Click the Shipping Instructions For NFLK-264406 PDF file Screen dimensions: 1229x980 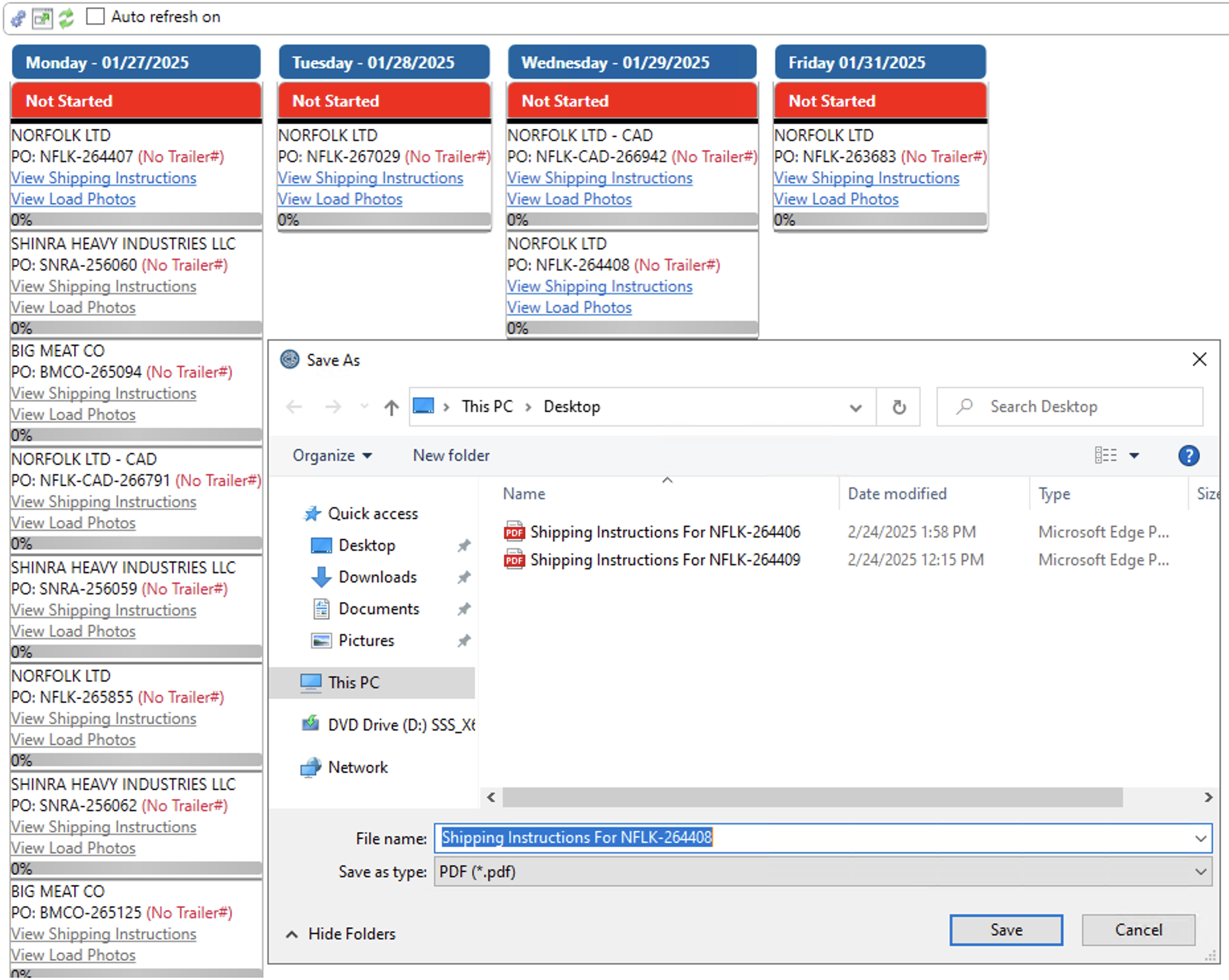tap(665, 532)
